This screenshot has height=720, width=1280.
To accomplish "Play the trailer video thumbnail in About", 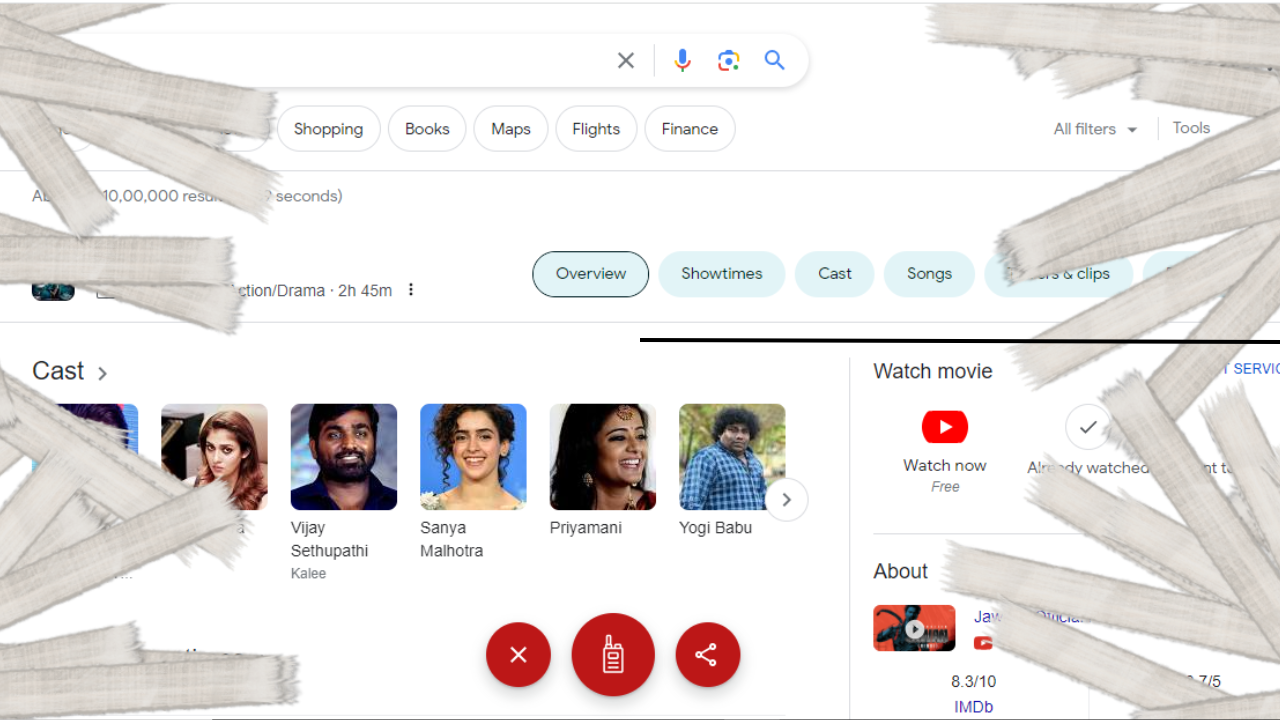I will click(914, 629).
